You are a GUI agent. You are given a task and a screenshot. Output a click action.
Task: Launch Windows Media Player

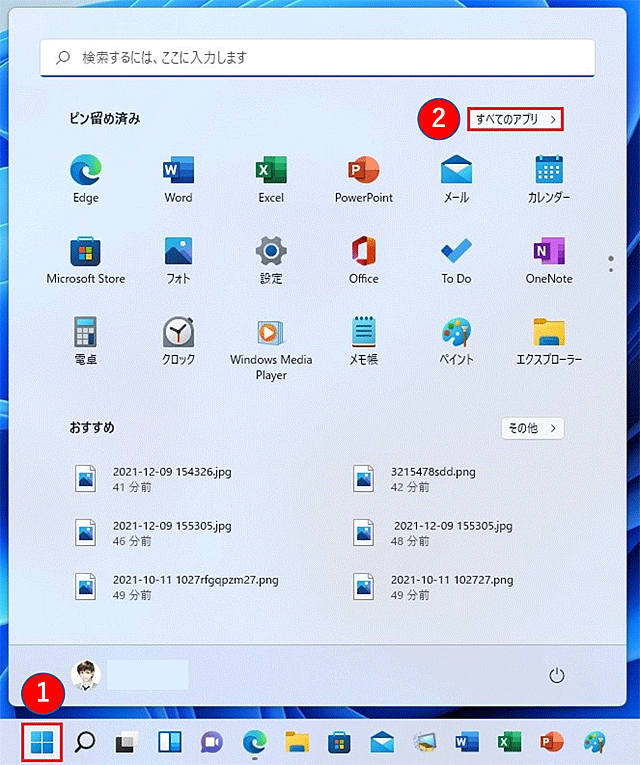pyautogui.click(x=271, y=349)
